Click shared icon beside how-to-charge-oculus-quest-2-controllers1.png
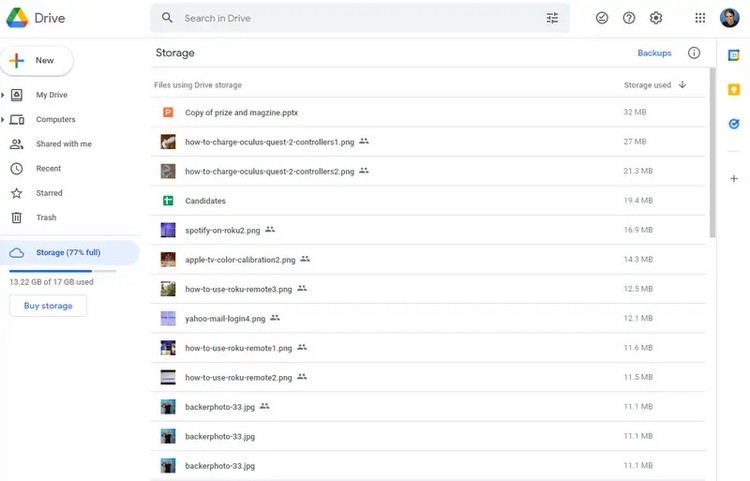The width and height of the screenshot is (750, 481). 364,141
